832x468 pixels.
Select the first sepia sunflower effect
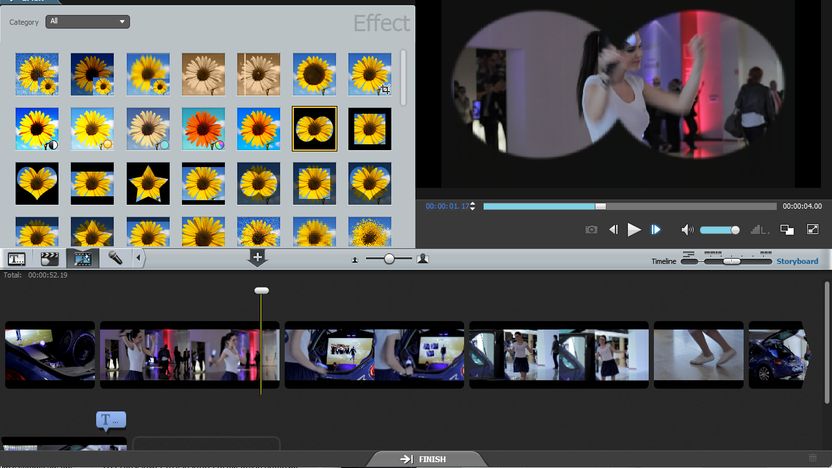pyautogui.click(x=203, y=74)
